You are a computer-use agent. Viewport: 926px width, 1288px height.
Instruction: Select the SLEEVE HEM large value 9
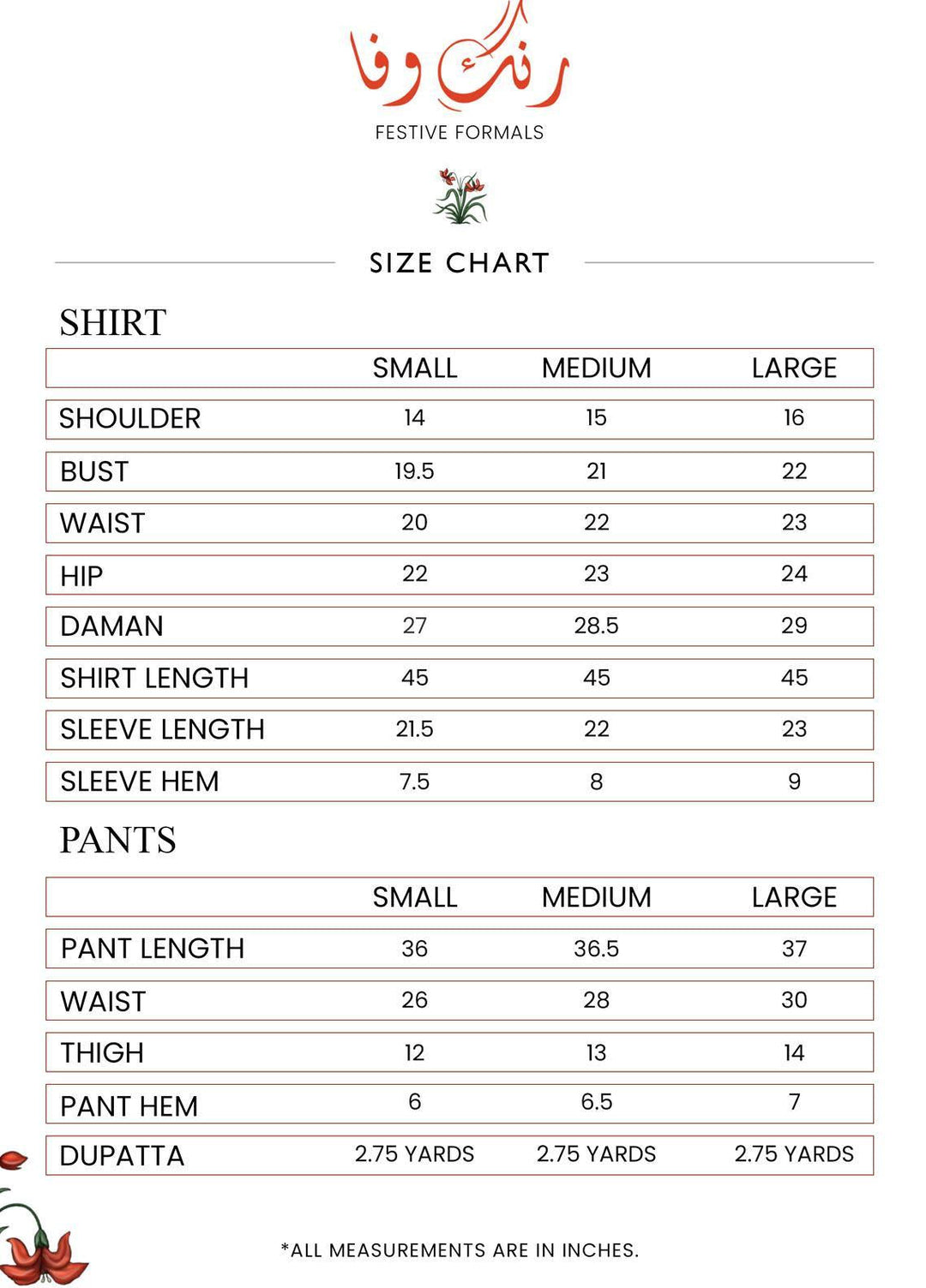(794, 782)
